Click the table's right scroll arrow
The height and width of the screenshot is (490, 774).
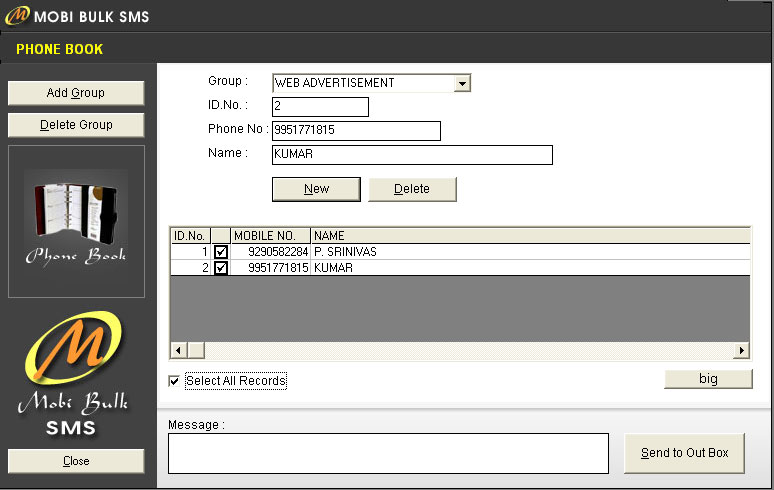(x=741, y=350)
